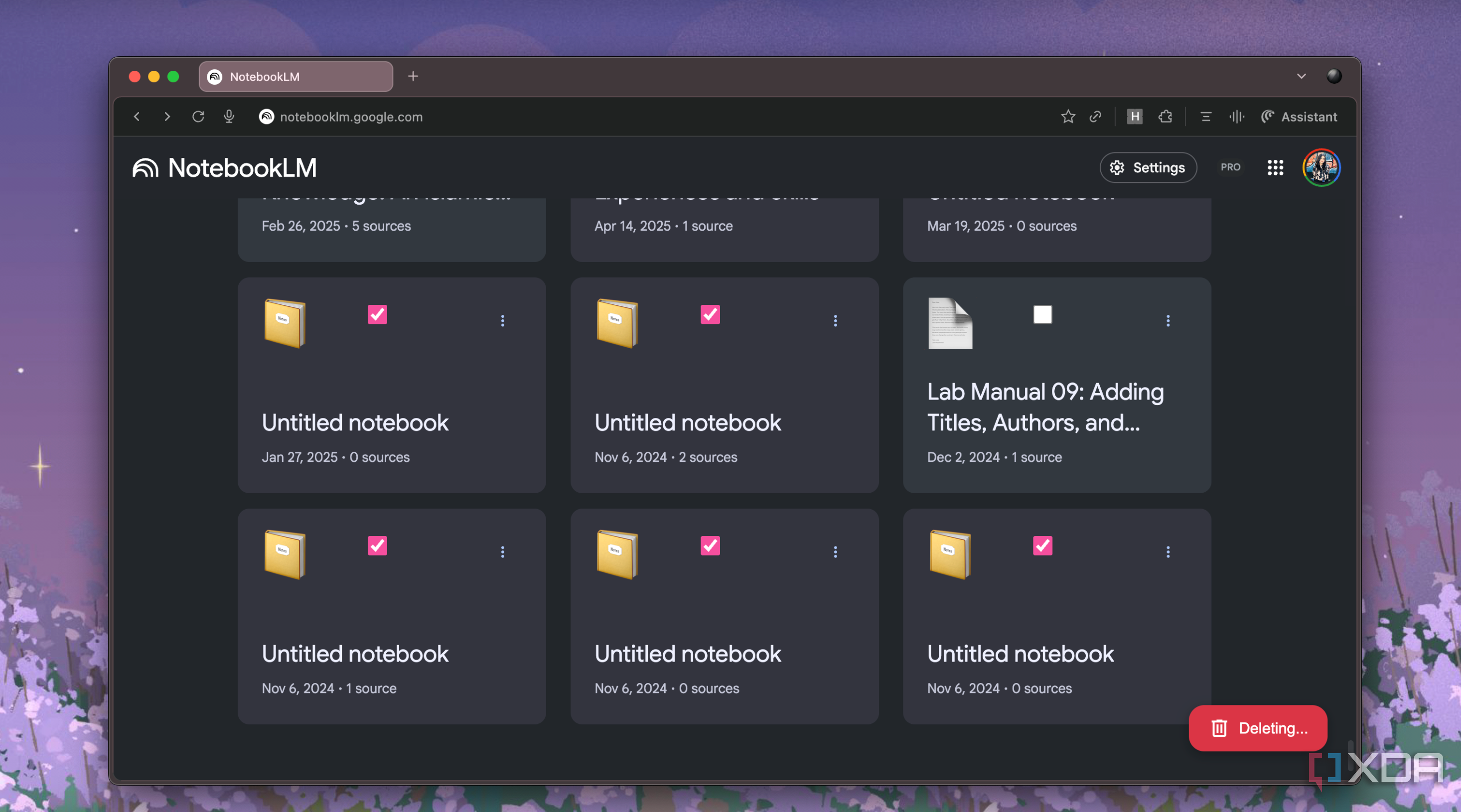Open the Lab Manual 09 document icon
Viewport: 1461px width, 812px height.
point(950,323)
